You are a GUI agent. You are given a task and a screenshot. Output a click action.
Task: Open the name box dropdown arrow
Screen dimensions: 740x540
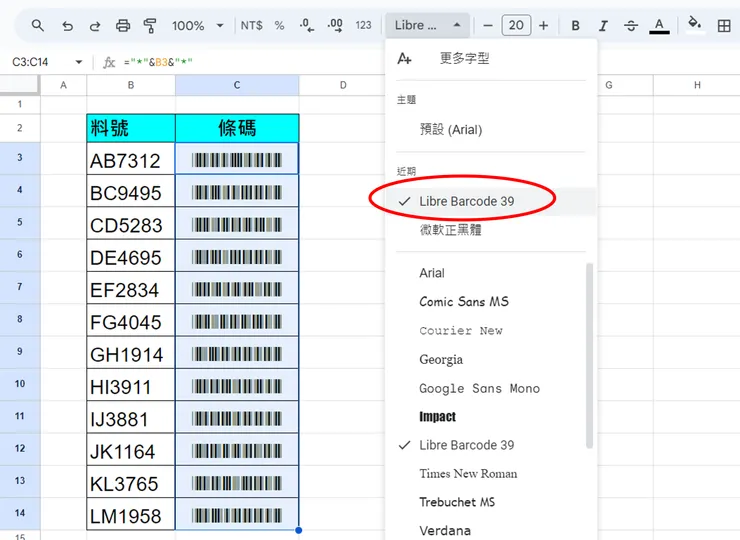[x=78, y=62]
